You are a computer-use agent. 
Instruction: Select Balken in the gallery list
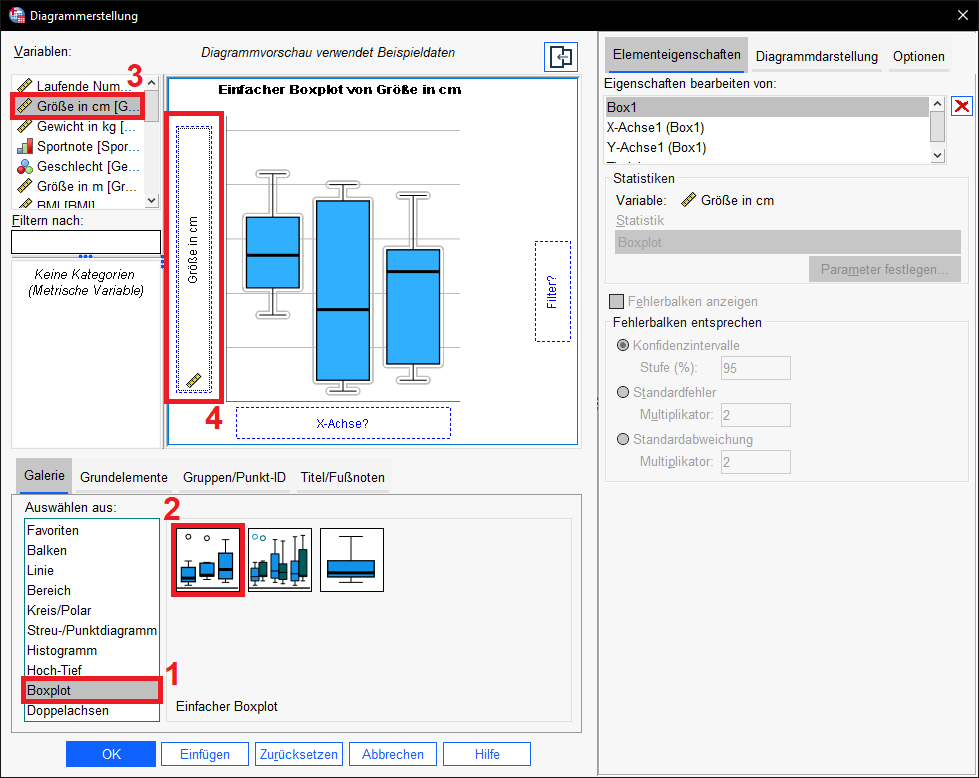pos(92,550)
